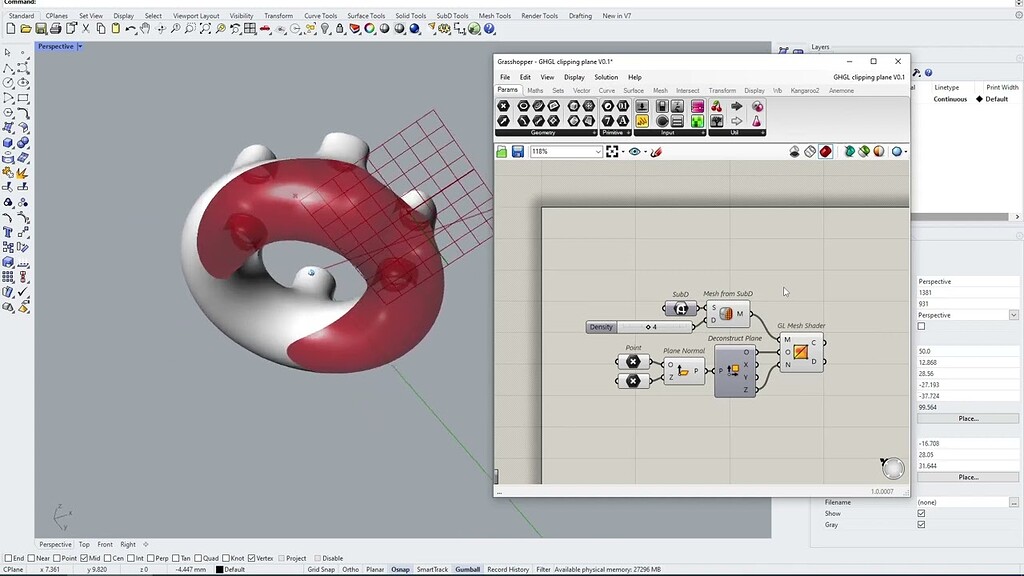Screen dimensions: 1024x576
Task: Select the red shaded preview mode in Grasshopper
Action: tap(826, 152)
